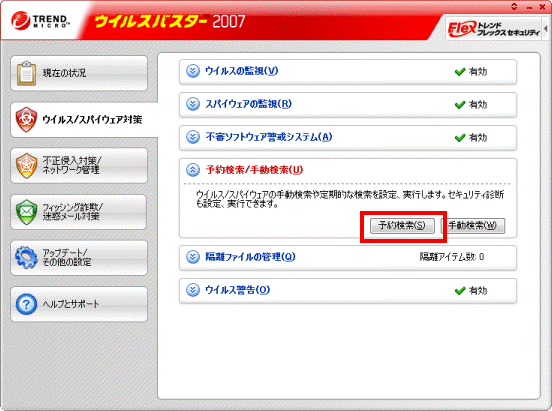Click the small arrow beside Flex logo

coord(545,29)
